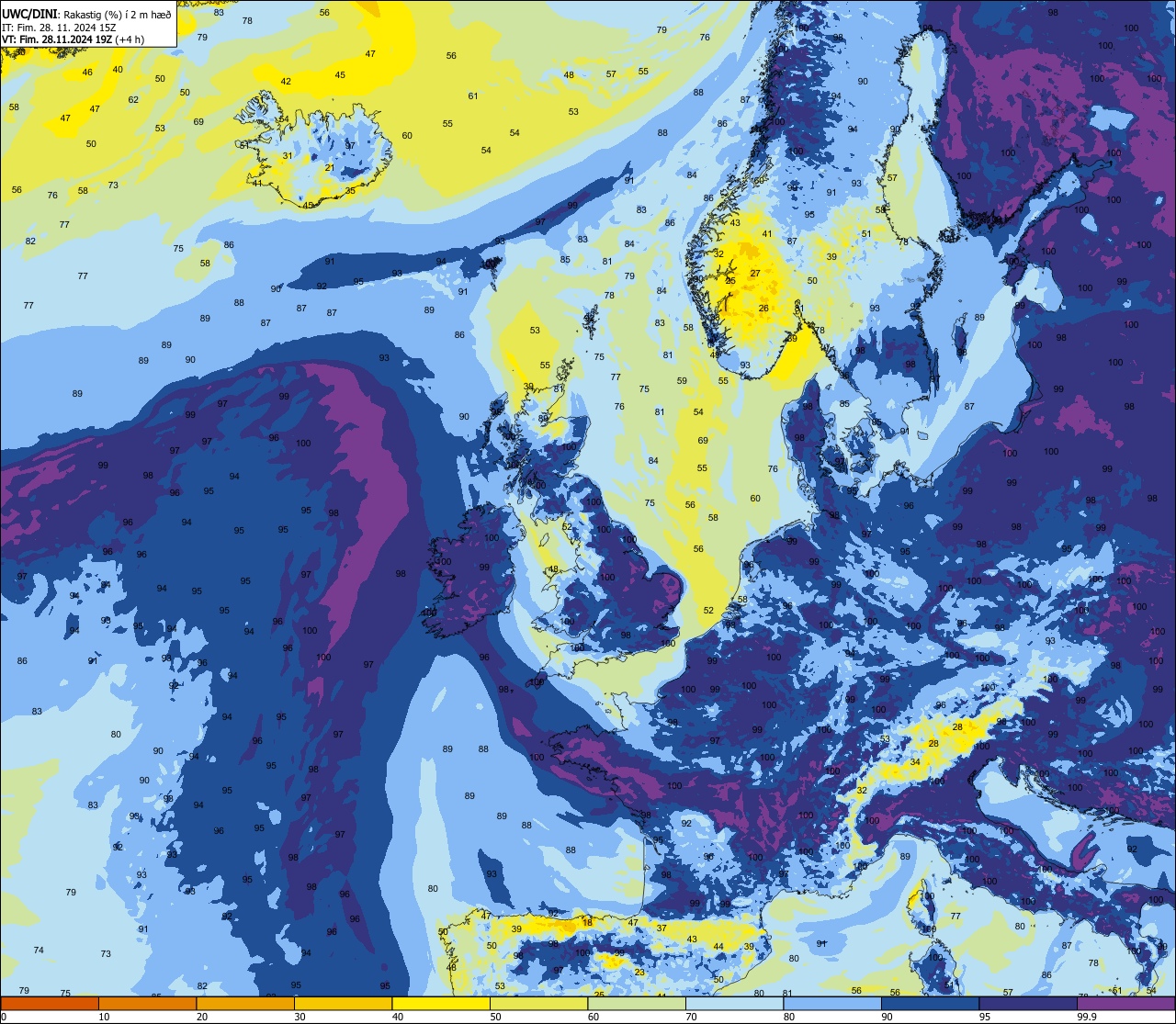Click the legend tick label 90
The image size is (1176, 1024).
point(887,1017)
